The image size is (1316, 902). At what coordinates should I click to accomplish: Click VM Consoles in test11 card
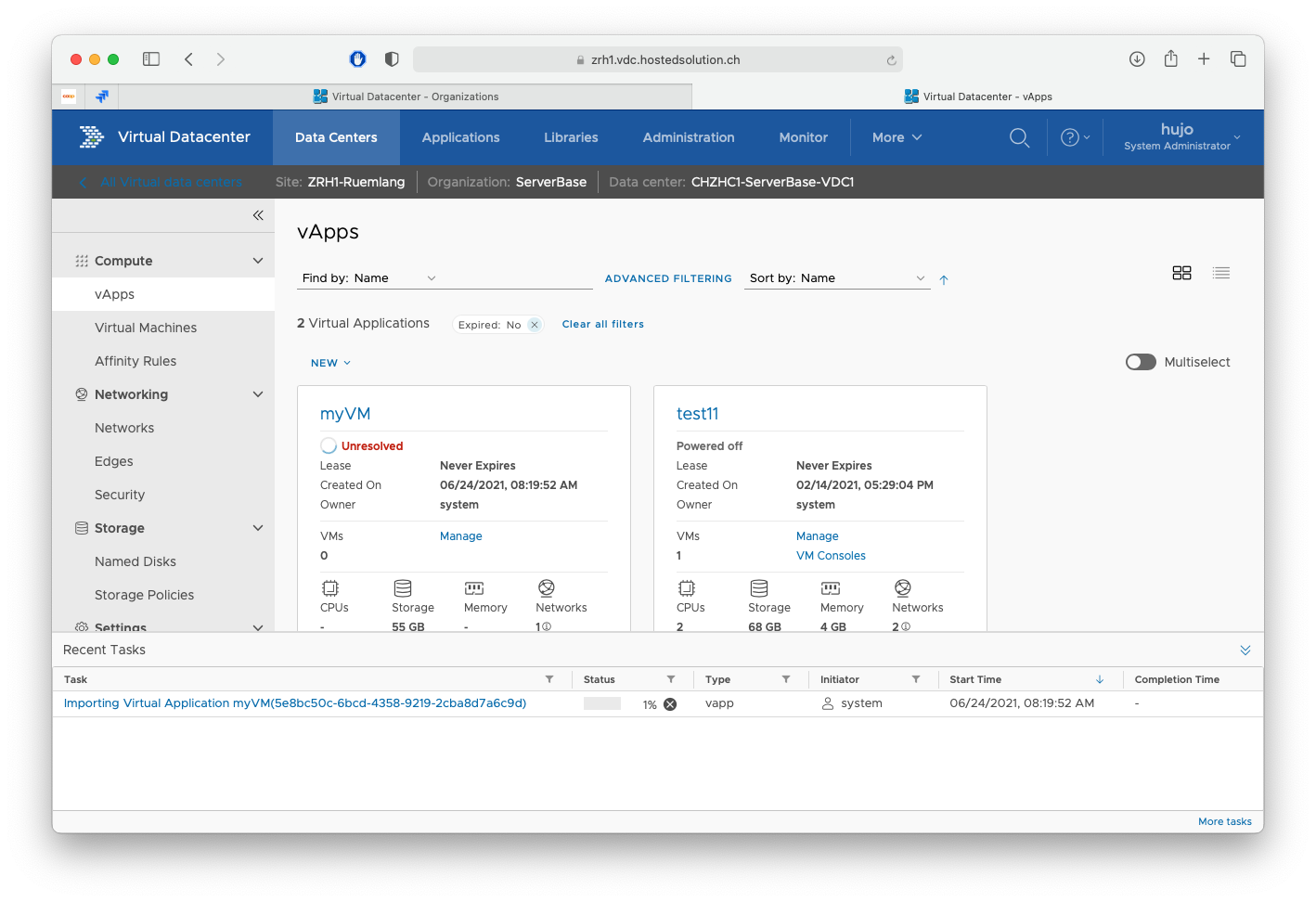(x=831, y=556)
